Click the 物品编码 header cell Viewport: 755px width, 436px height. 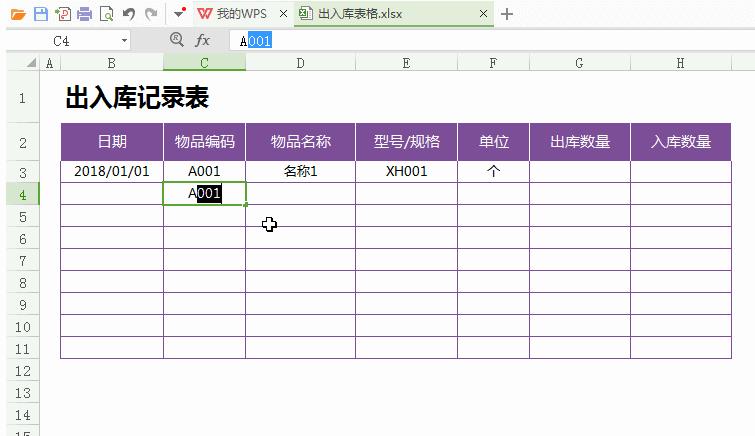pyautogui.click(x=204, y=142)
